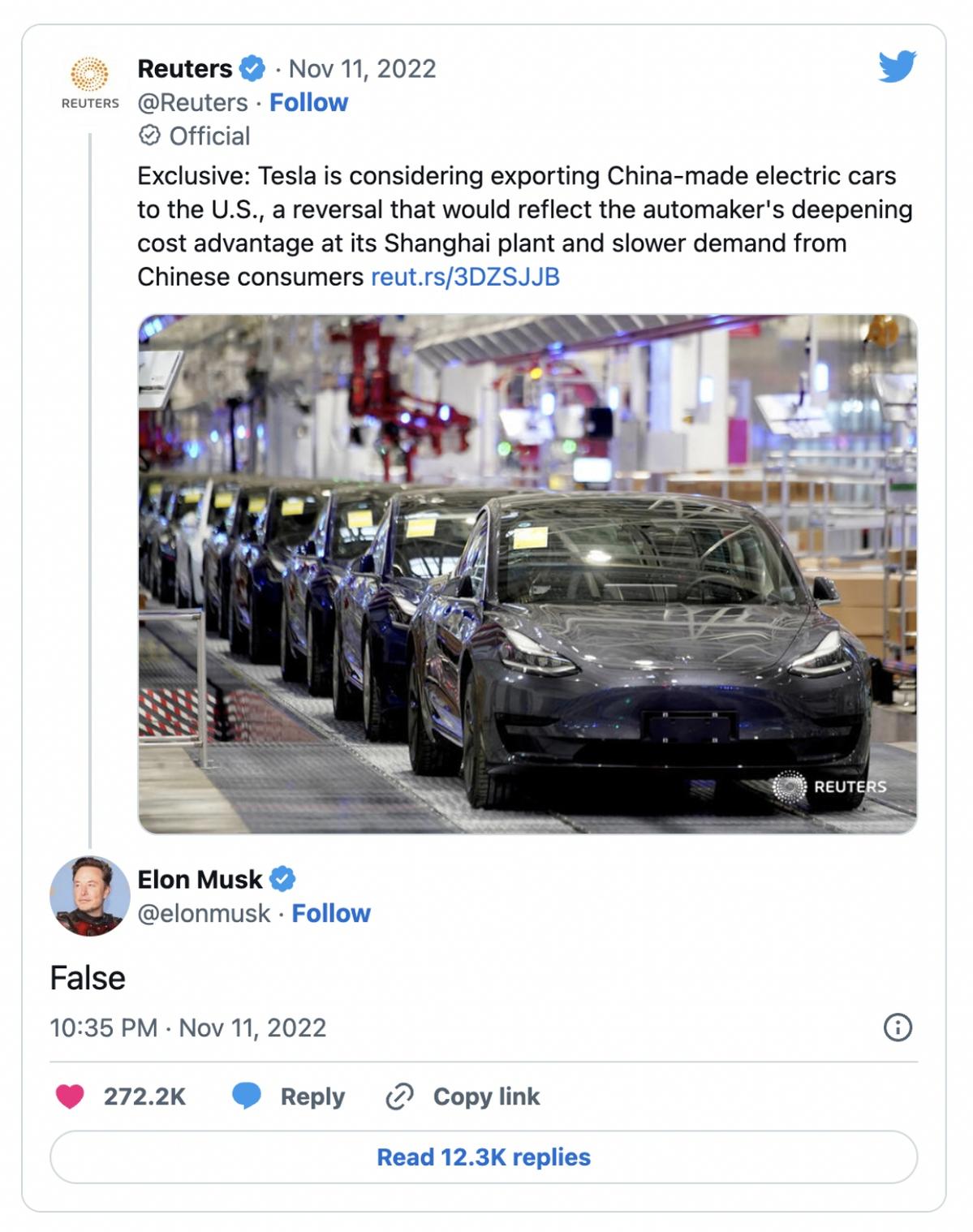The width and height of the screenshot is (973, 1232).
Task: Click the copy link chain icon
Action: pos(399,1096)
